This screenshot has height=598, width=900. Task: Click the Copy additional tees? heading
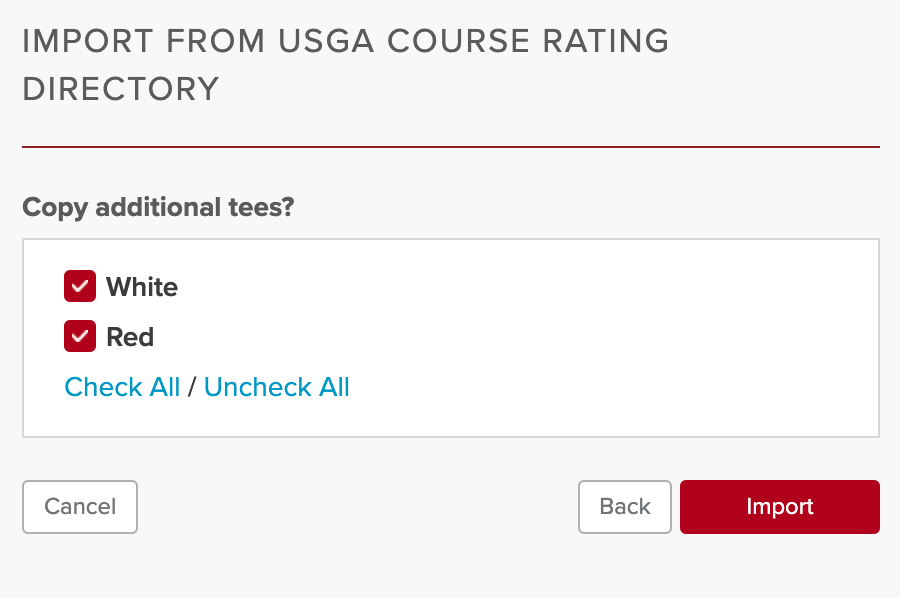coord(158,207)
